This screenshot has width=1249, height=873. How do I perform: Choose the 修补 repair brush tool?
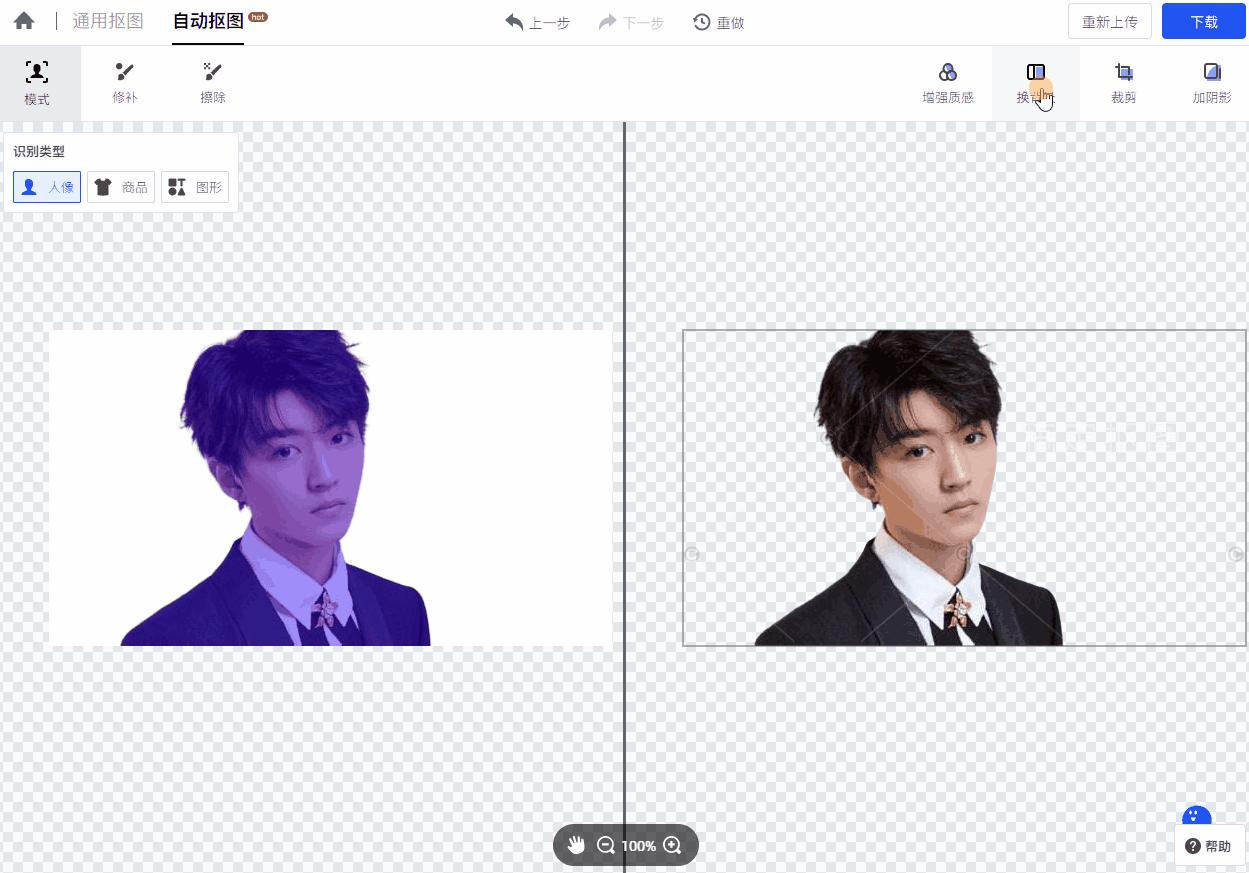[x=125, y=83]
